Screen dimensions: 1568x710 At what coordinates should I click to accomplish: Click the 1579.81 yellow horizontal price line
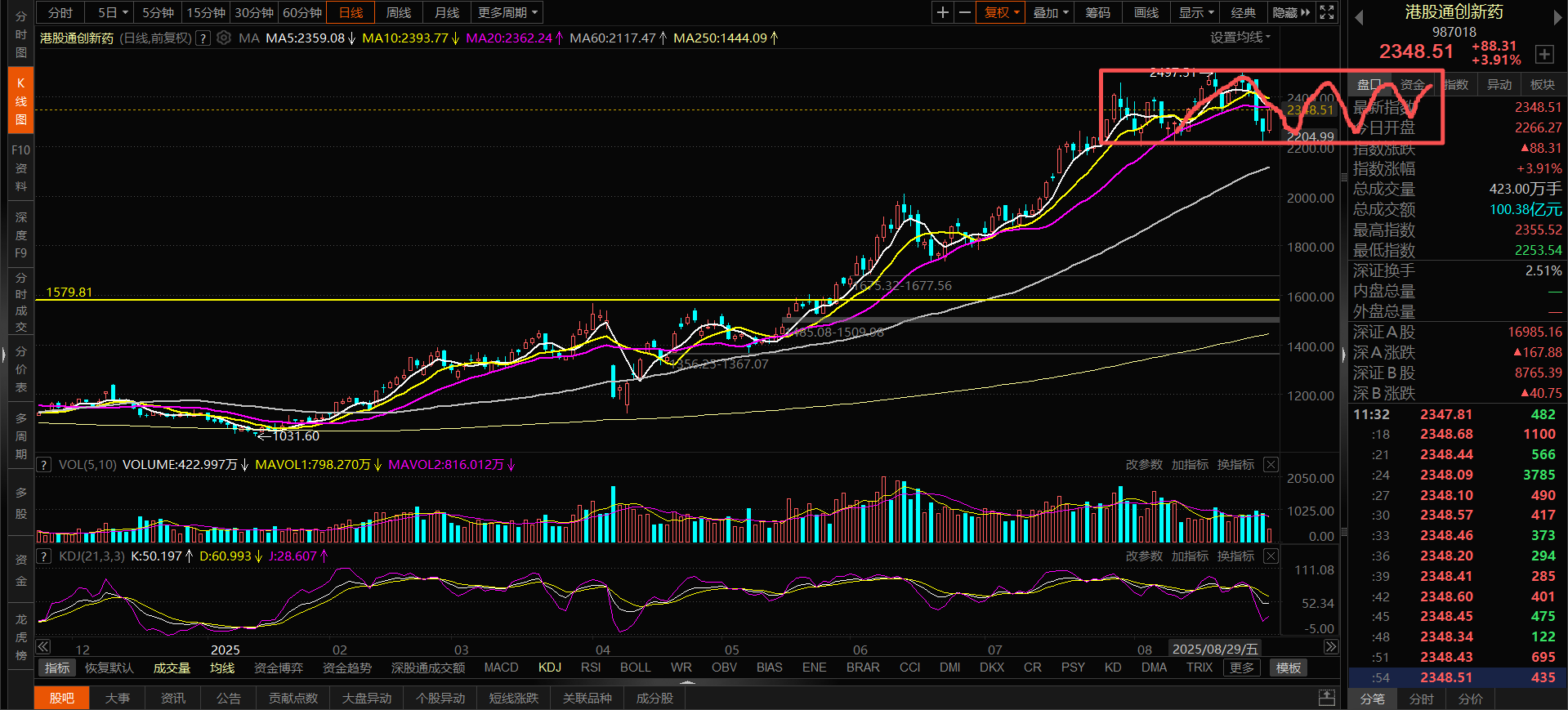(x=657, y=300)
